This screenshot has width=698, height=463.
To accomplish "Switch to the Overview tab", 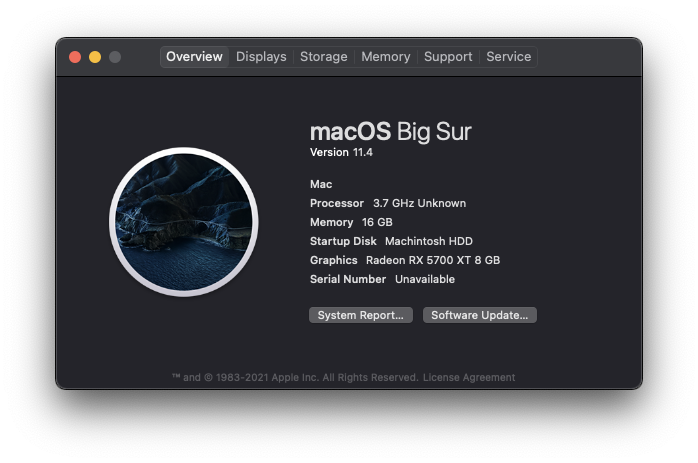I will point(194,57).
